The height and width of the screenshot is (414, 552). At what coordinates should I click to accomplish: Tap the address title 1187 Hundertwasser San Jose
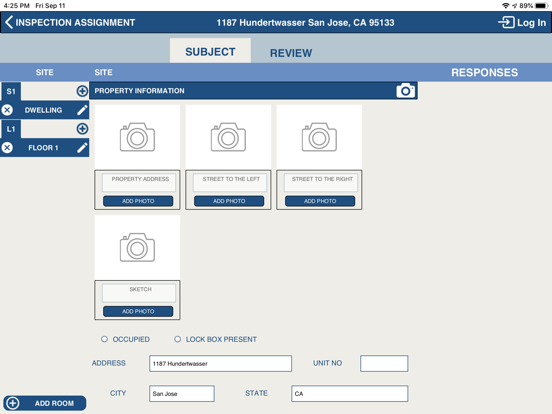click(305, 23)
